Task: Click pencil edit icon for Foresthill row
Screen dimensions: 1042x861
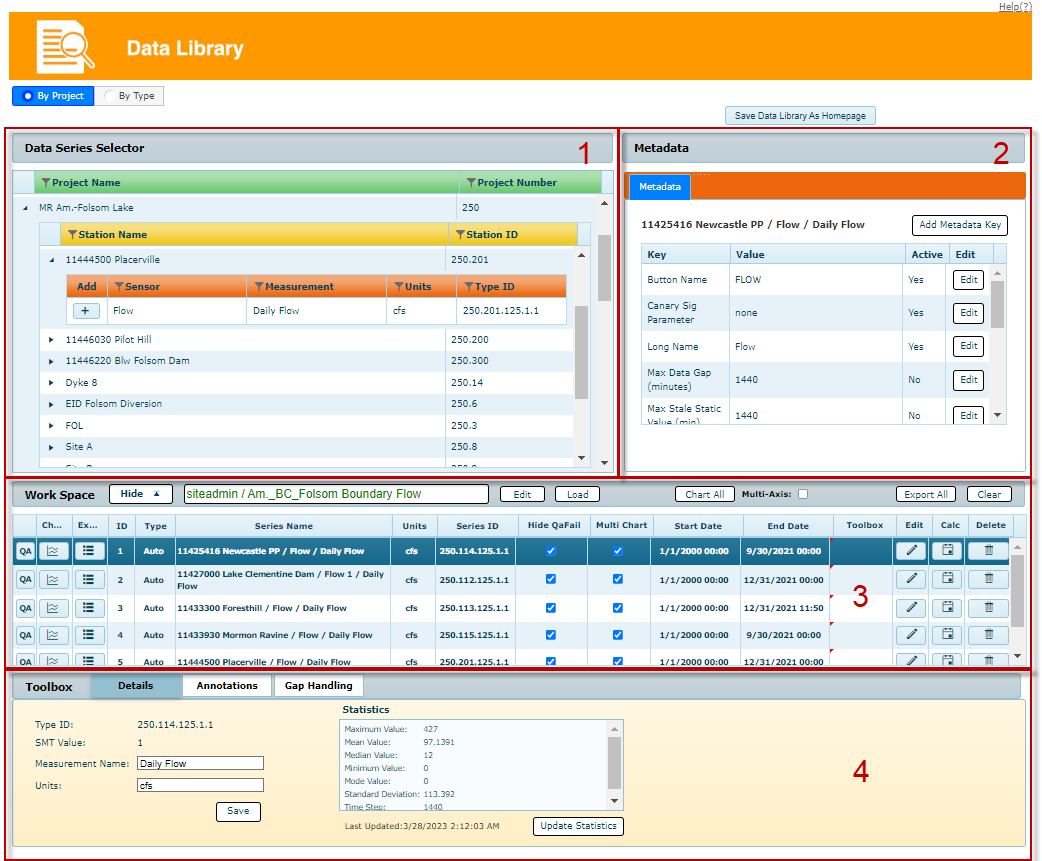Action: (912, 607)
